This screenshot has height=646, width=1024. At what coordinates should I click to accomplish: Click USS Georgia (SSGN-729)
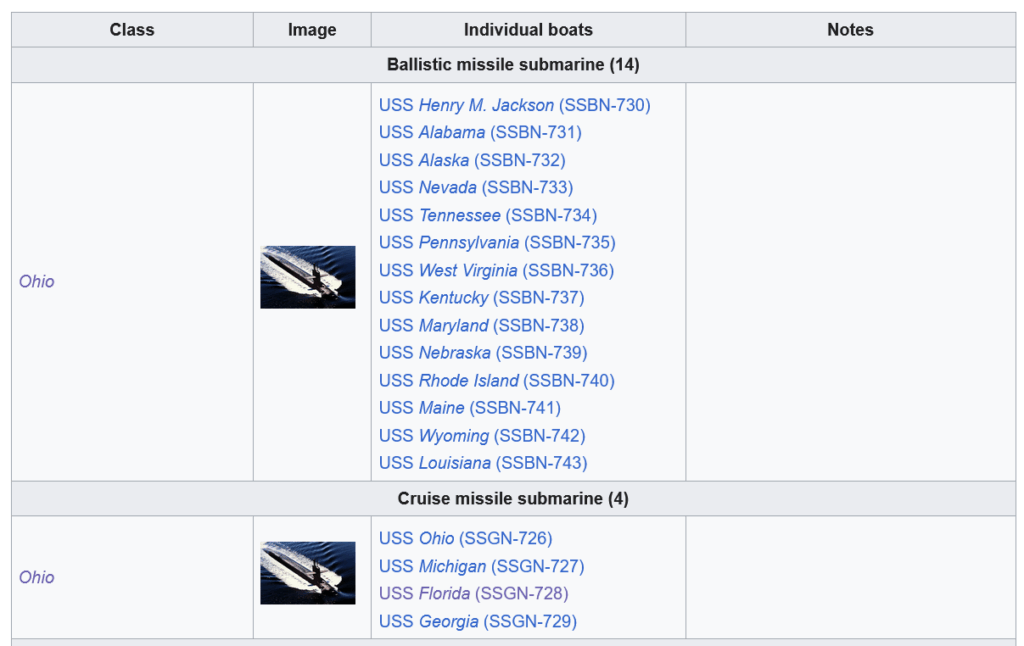[x=477, y=621]
